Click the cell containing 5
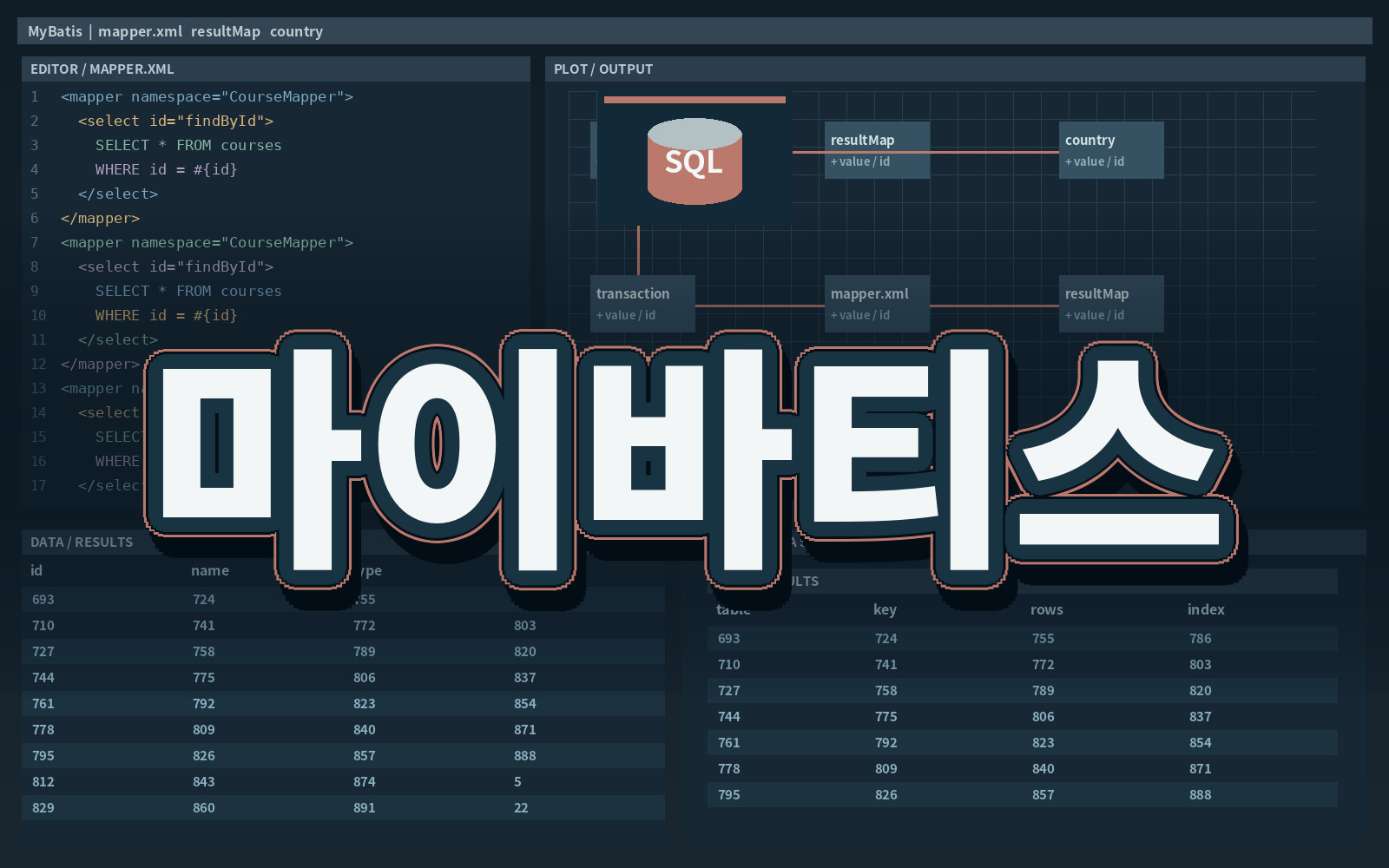 [x=517, y=781]
